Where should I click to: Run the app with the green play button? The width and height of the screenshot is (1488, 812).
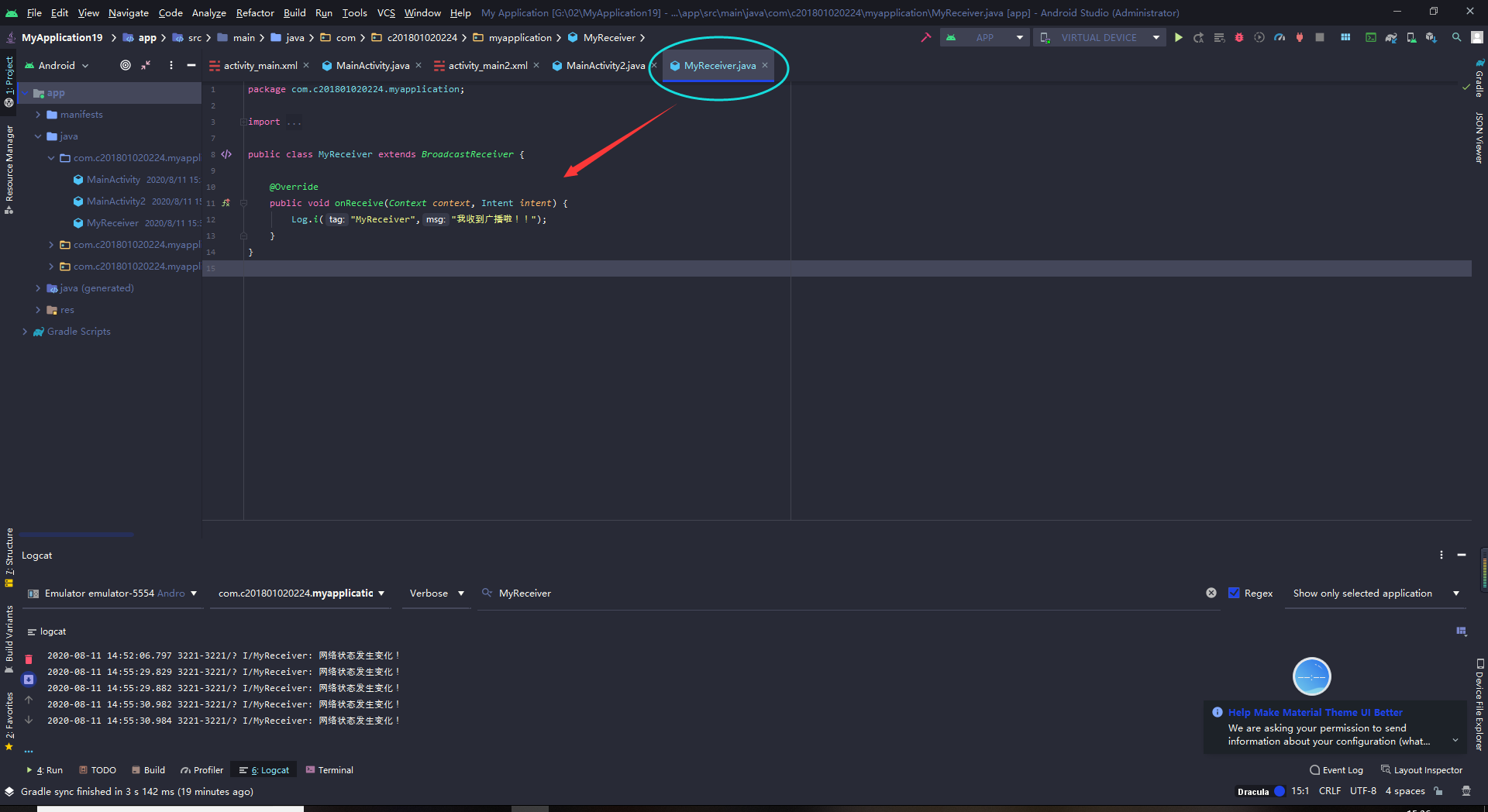click(x=1178, y=37)
